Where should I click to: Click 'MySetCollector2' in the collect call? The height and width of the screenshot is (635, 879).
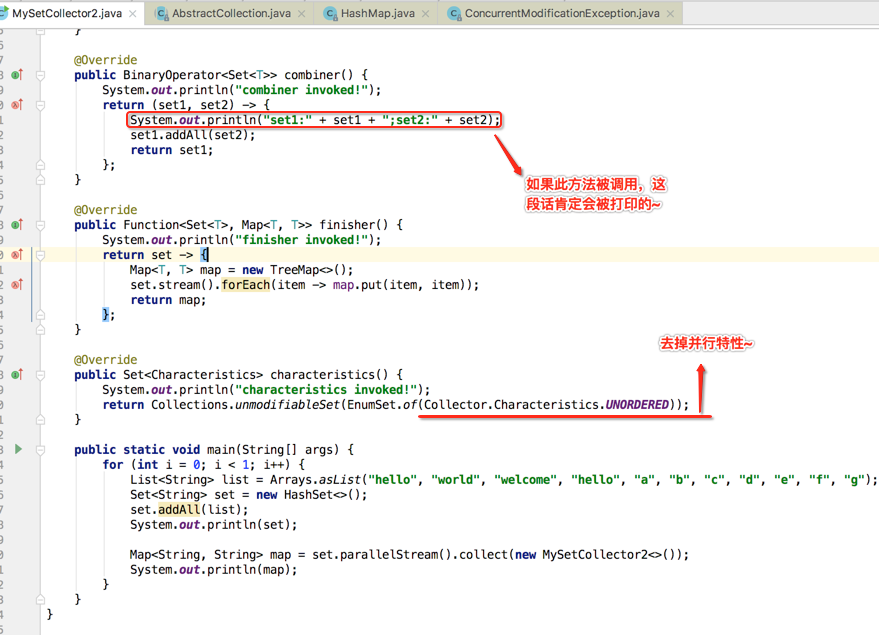pos(595,555)
